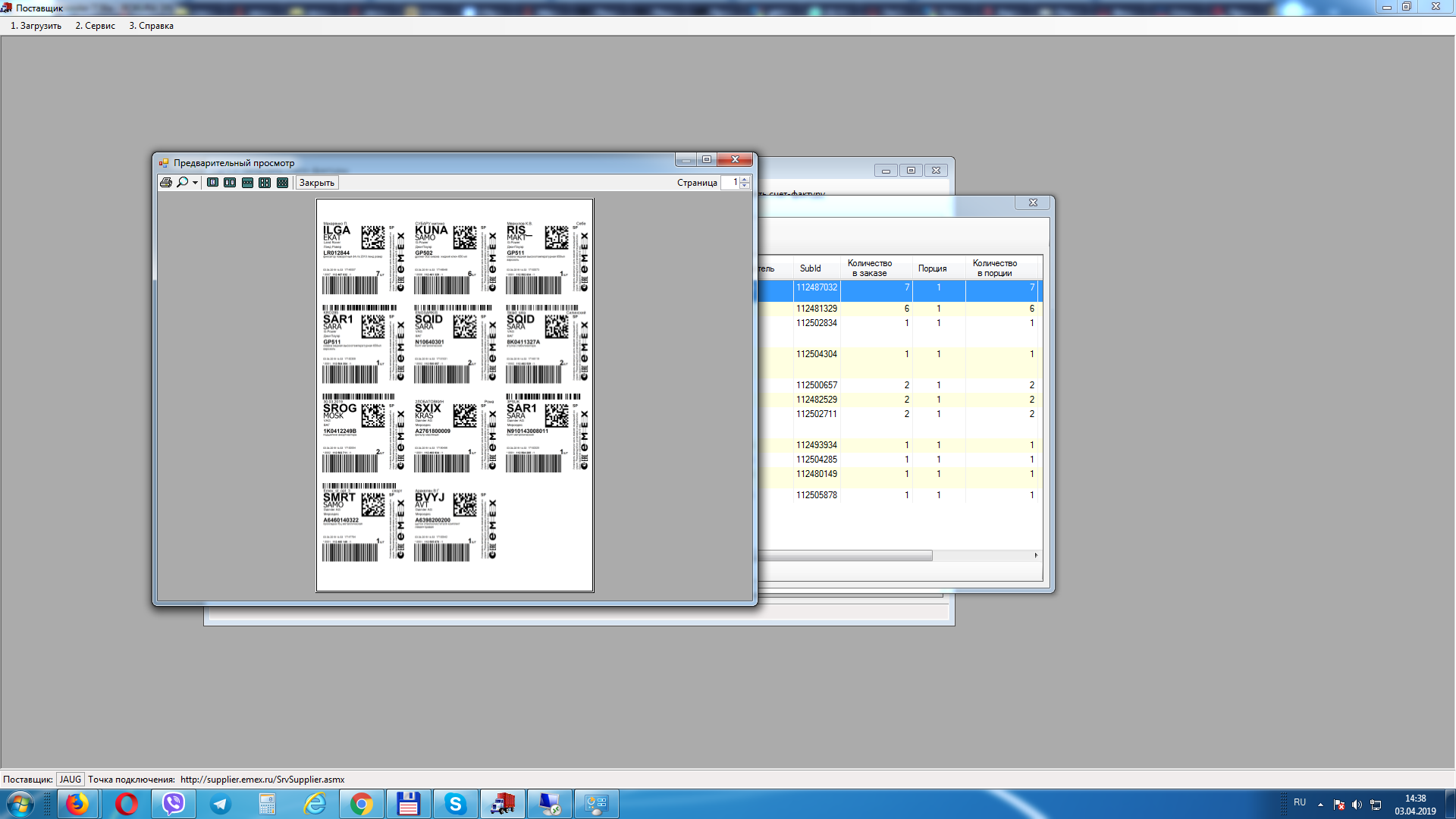Click the right scroll arrow of the table scrollbar
The image size is (1456, 819).
[1036, 556]
